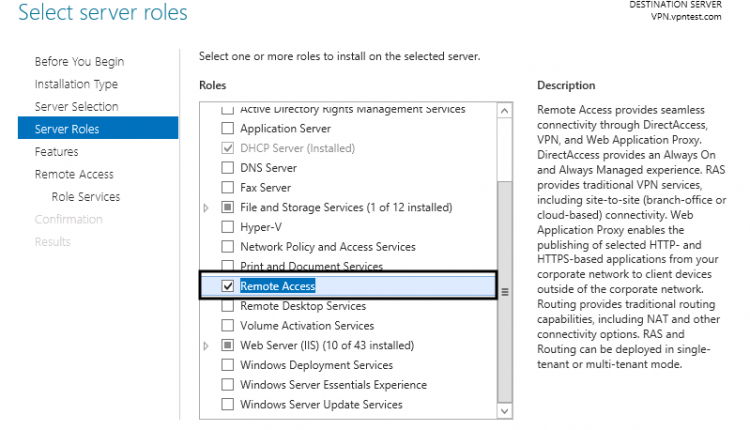
Task: Tick Windows Deployment Services checkbox
Action: point(227,365)
